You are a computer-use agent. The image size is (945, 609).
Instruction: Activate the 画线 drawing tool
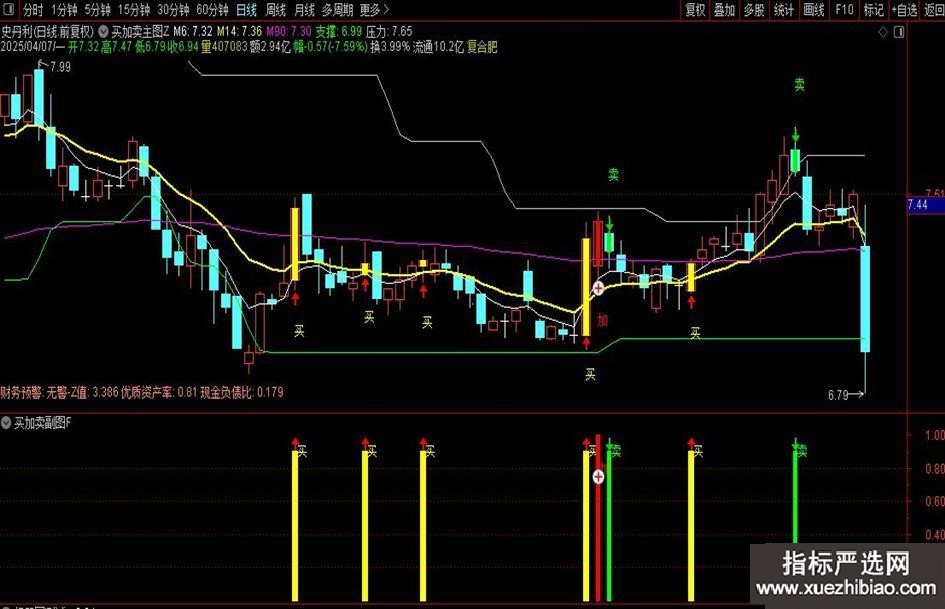[814, 10]
